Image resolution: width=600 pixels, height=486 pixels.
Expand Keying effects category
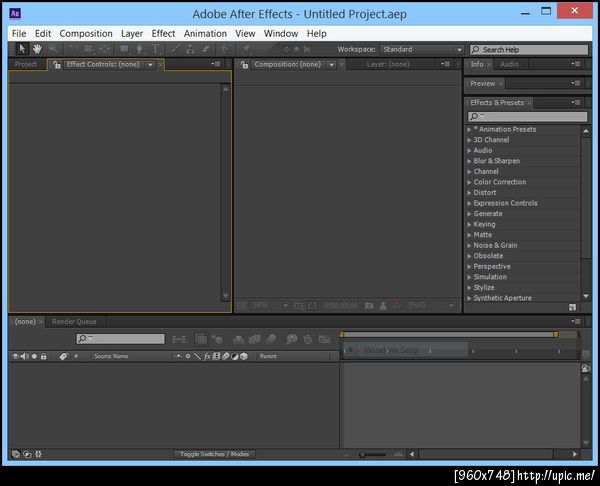(469, 224)
